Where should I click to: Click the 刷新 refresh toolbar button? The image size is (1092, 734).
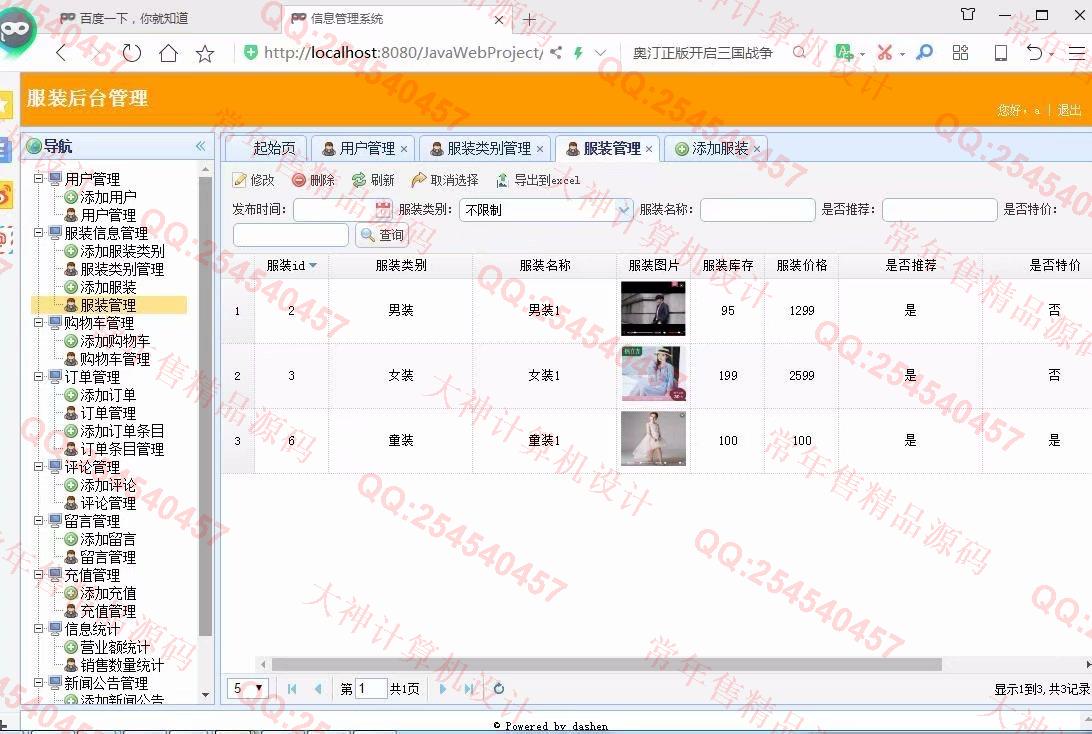pos(374,180)
